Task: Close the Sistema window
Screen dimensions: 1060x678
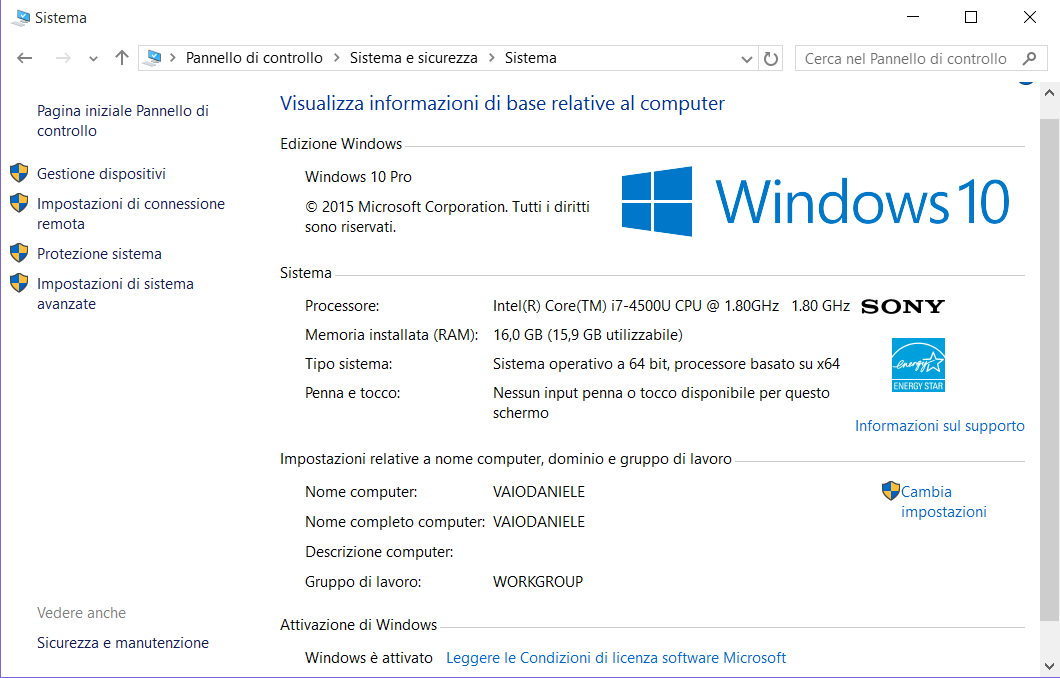Action: tap(1030, 17)
